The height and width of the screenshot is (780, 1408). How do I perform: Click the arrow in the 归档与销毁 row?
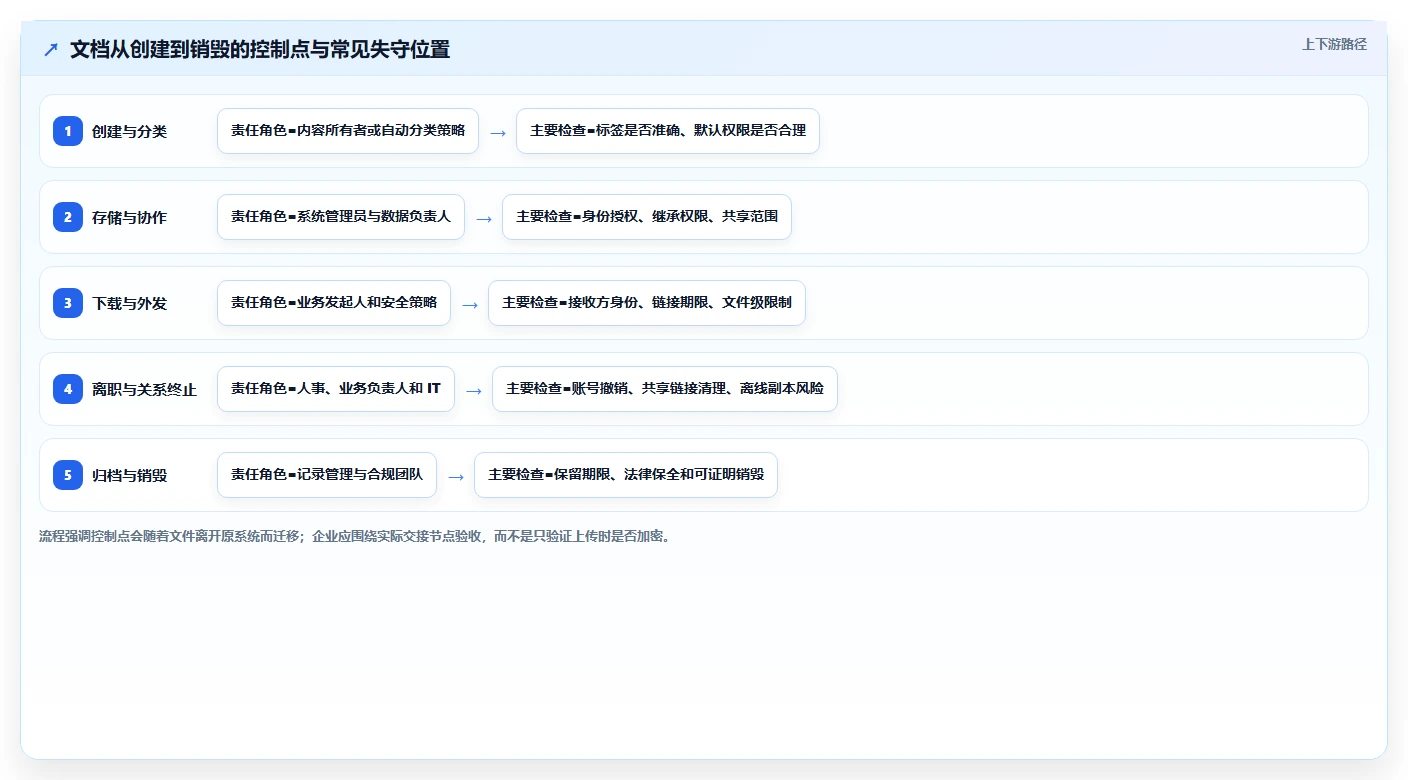[x=456, y=476]
